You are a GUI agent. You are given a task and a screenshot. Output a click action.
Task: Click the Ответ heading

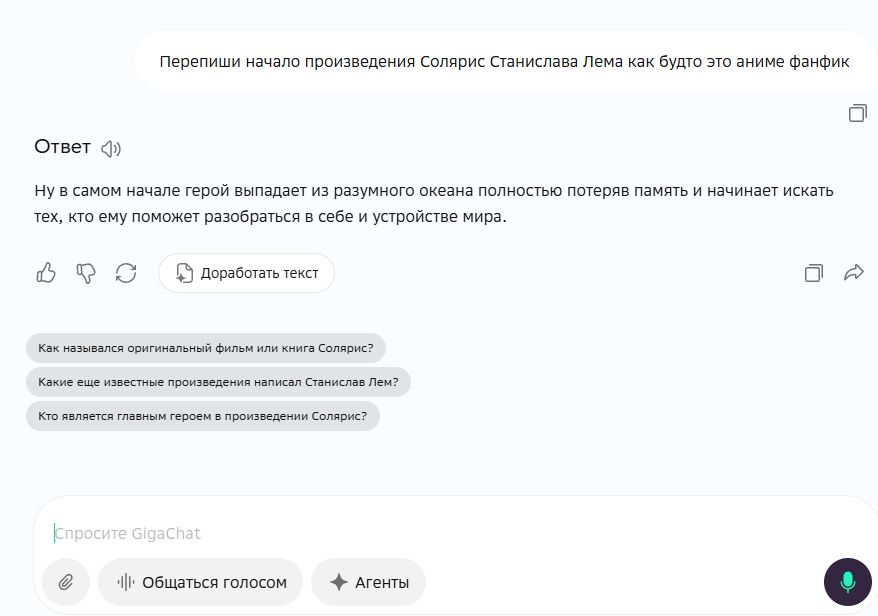tap(62, 147)
